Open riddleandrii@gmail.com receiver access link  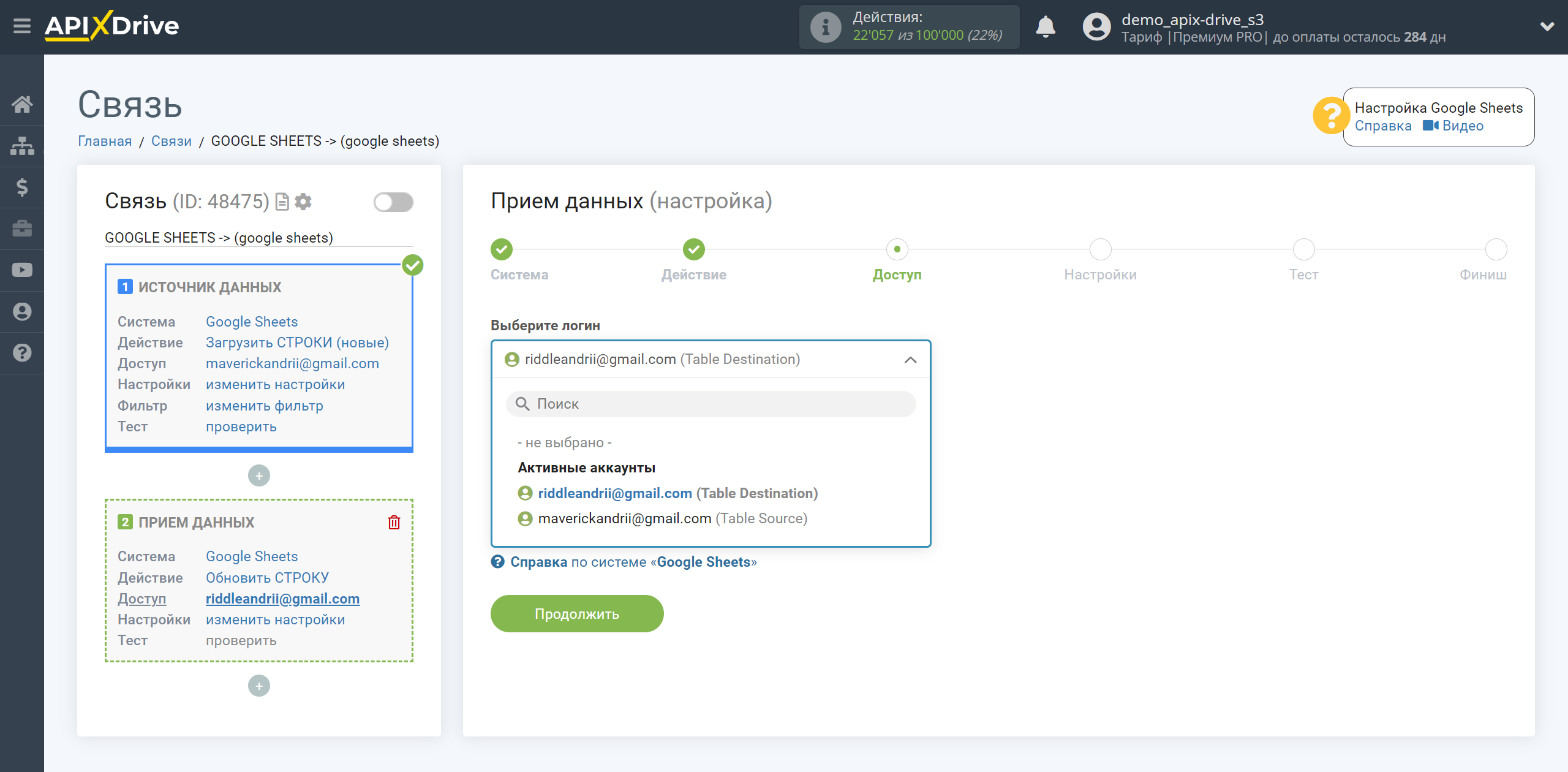click(x=282, y=599)
